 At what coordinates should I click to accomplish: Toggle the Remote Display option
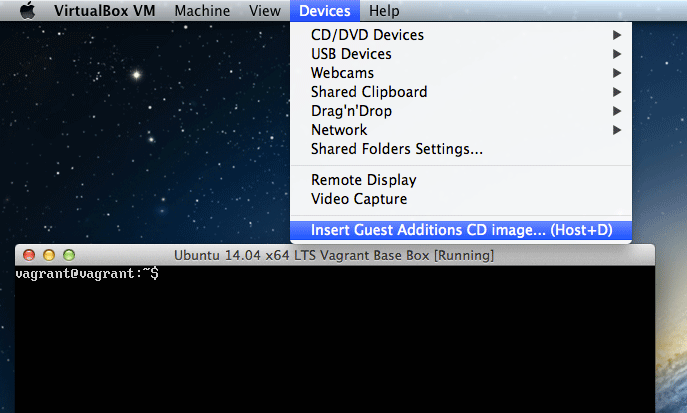point(363,180)
